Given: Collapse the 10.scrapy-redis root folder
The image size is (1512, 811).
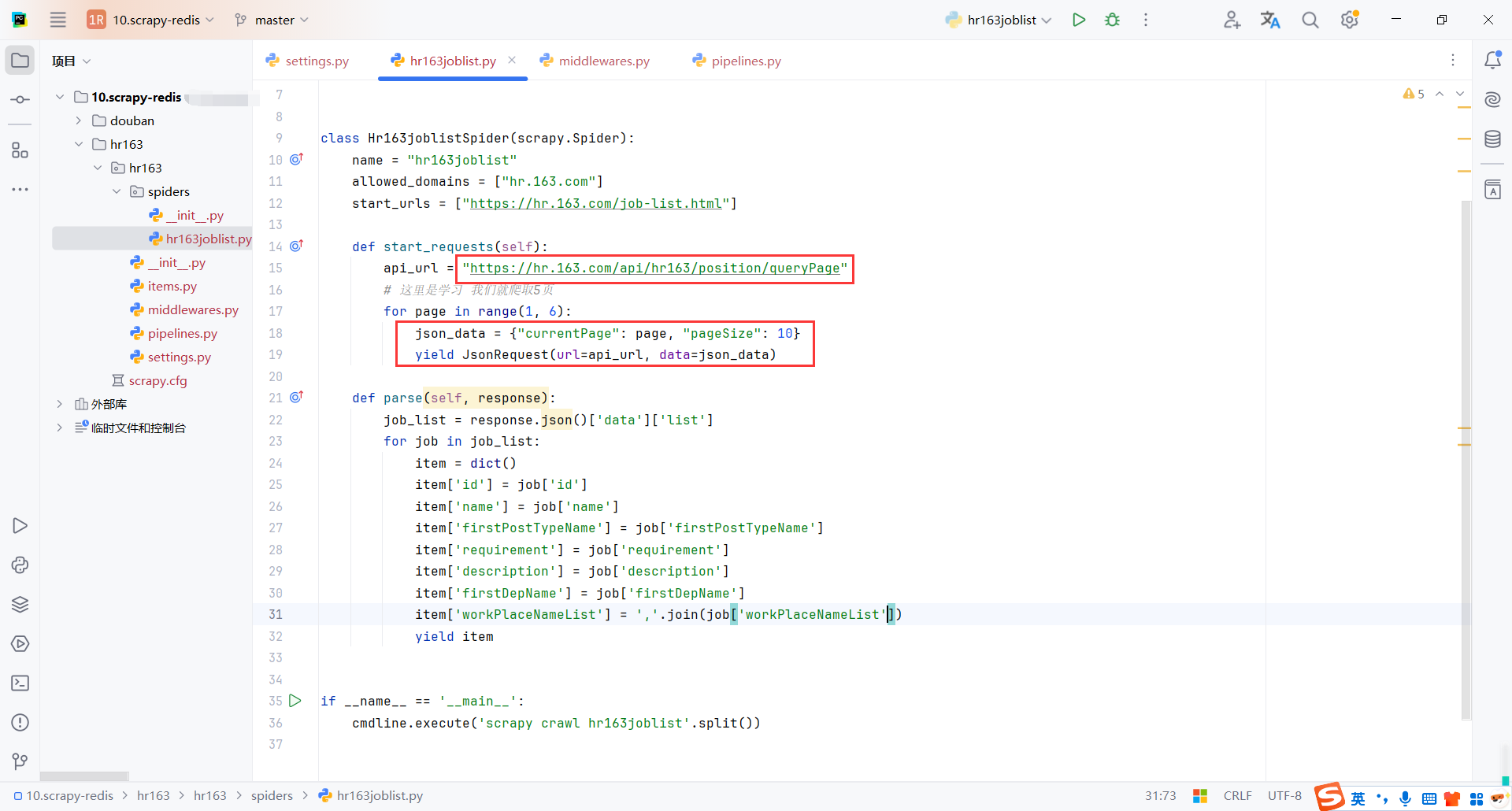Looking at the screenshot, I should (60, 97).
